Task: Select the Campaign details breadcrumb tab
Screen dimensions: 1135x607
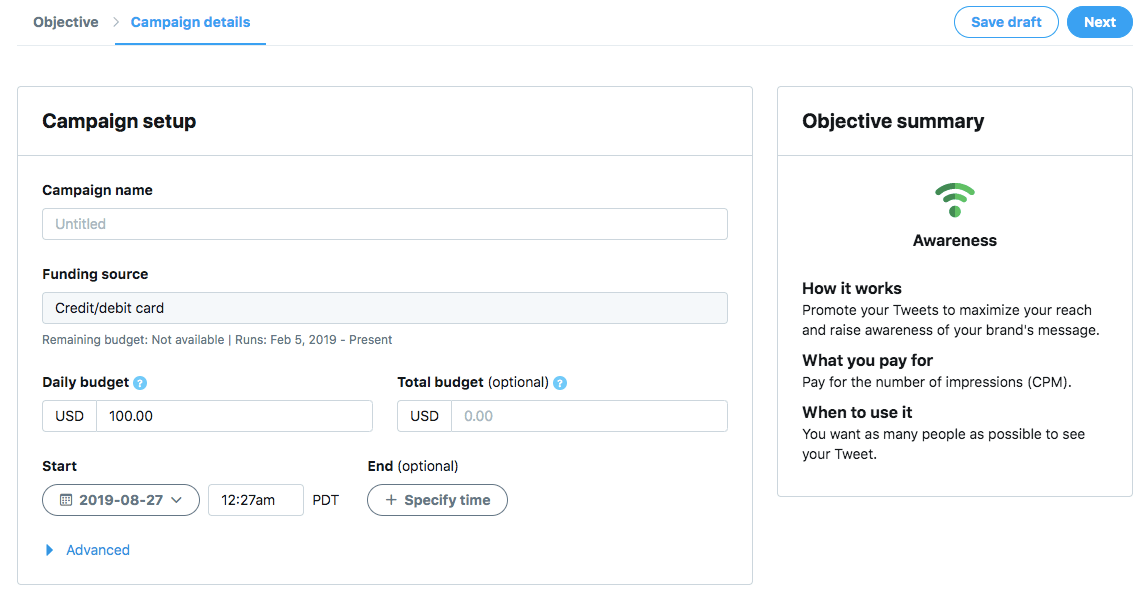Action: pos(190,21)
